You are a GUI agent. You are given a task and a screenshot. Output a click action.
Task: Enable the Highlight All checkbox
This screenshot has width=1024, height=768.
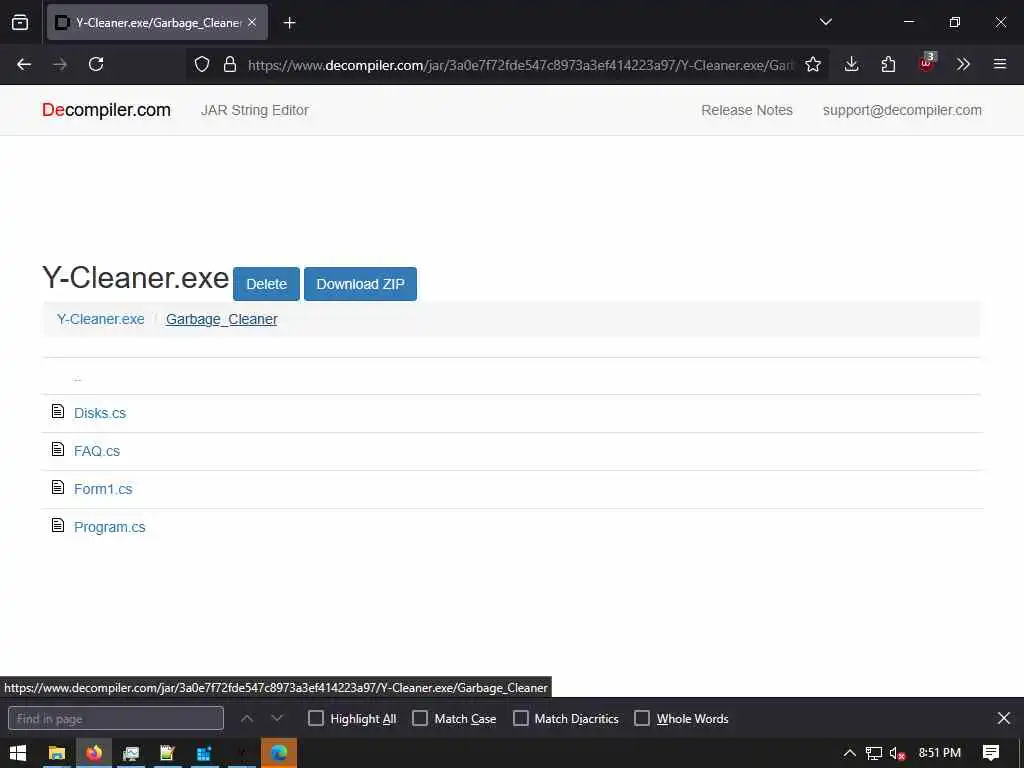315,718
